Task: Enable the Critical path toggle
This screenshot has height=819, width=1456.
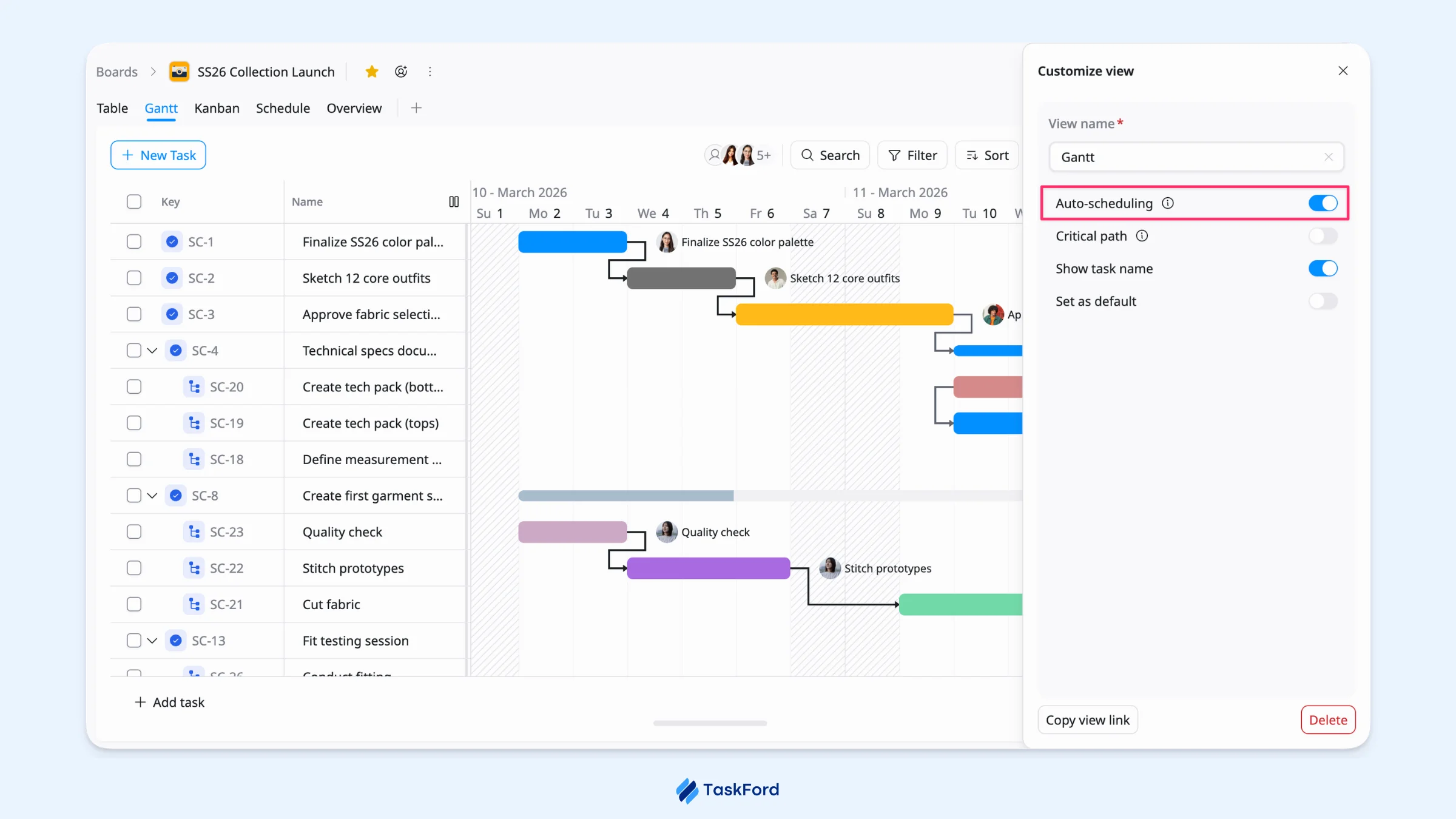Action: click(x=1323, y=236)
